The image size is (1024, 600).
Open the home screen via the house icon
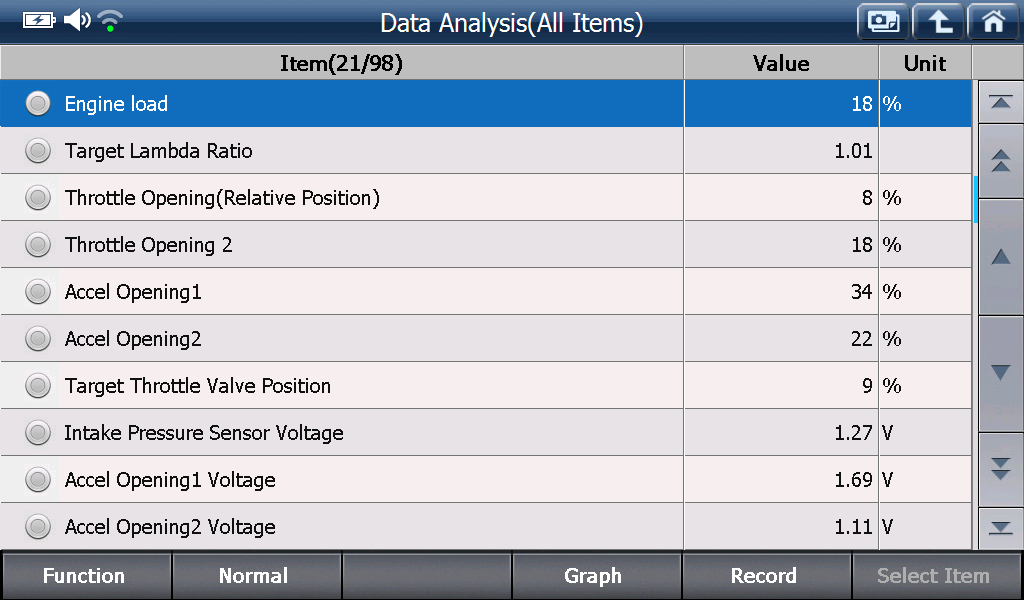pos(993,22)
